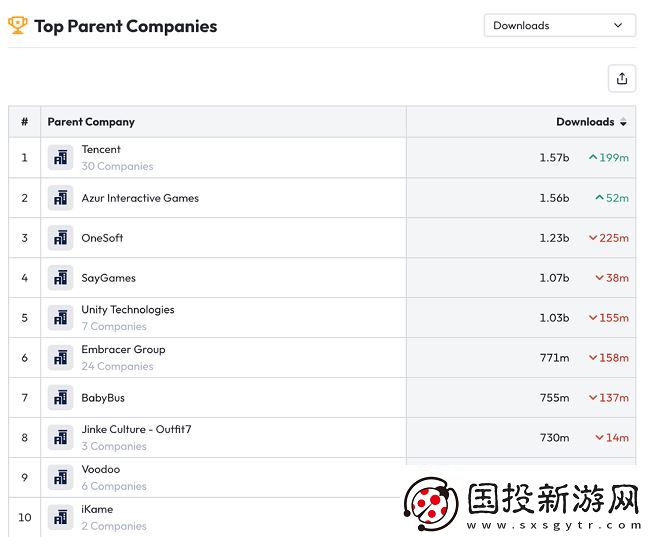This screenshot has height=537, width=650.
Task: Click Jinke Culture - Outfit7 company icon
Action: 61,438
